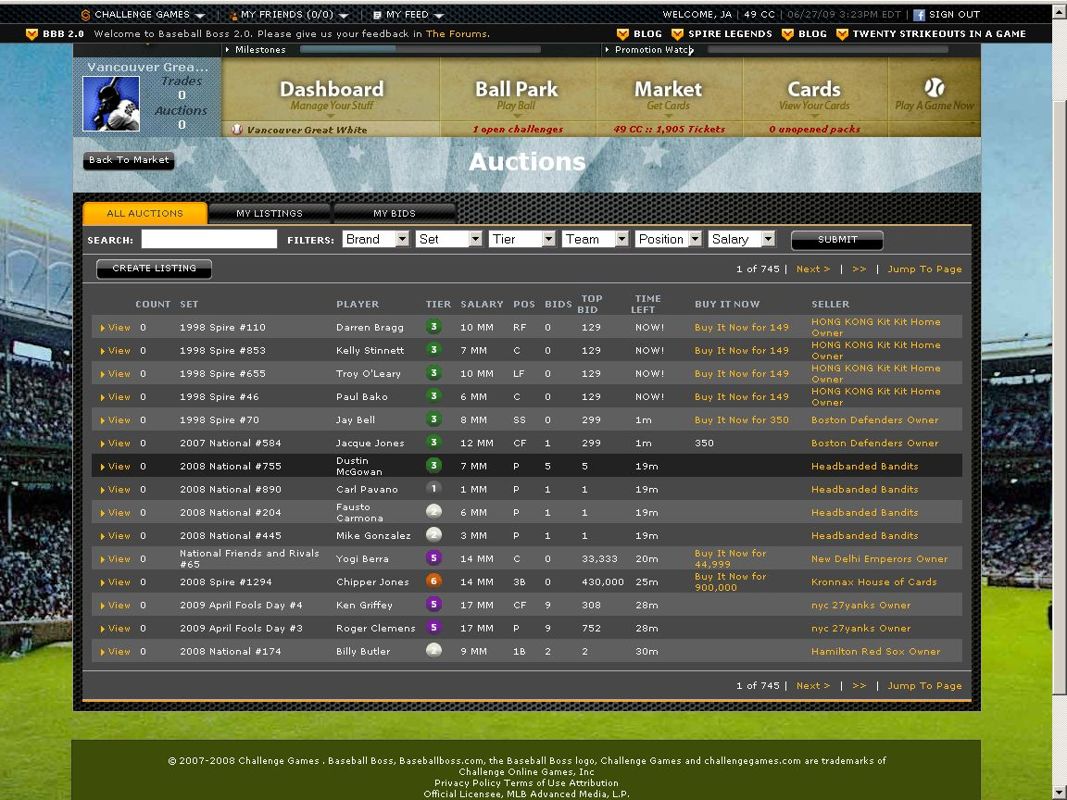This screenshot has height=800, width=1067.
Task: Click the orange tier 6 badge for Chipper Jones
Action: (x=433, y=581)
